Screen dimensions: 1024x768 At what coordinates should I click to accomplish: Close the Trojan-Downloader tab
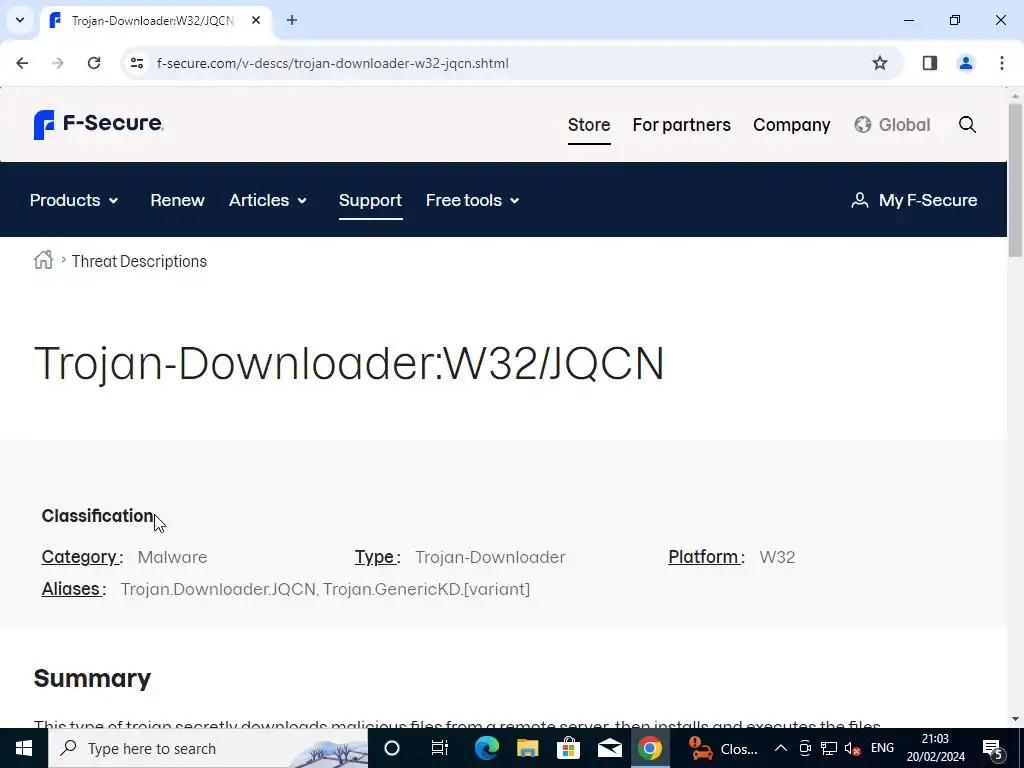click(256, 20)
